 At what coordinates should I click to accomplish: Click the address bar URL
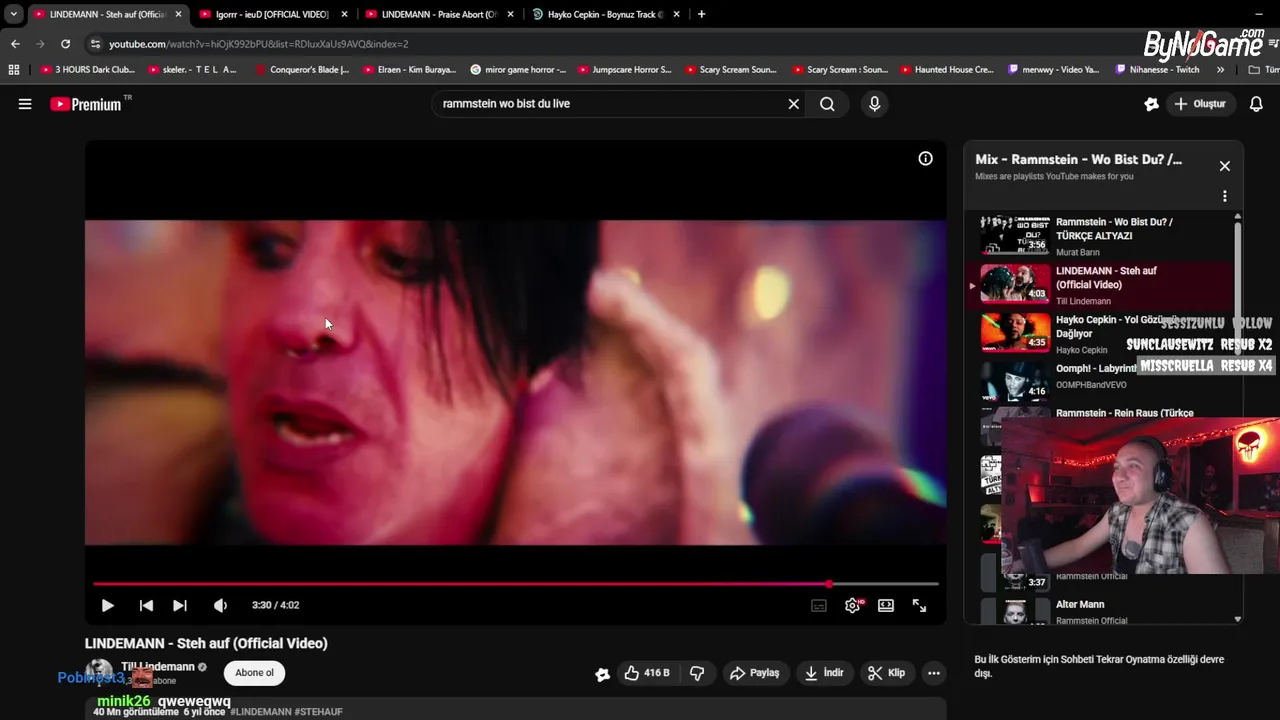258,44
